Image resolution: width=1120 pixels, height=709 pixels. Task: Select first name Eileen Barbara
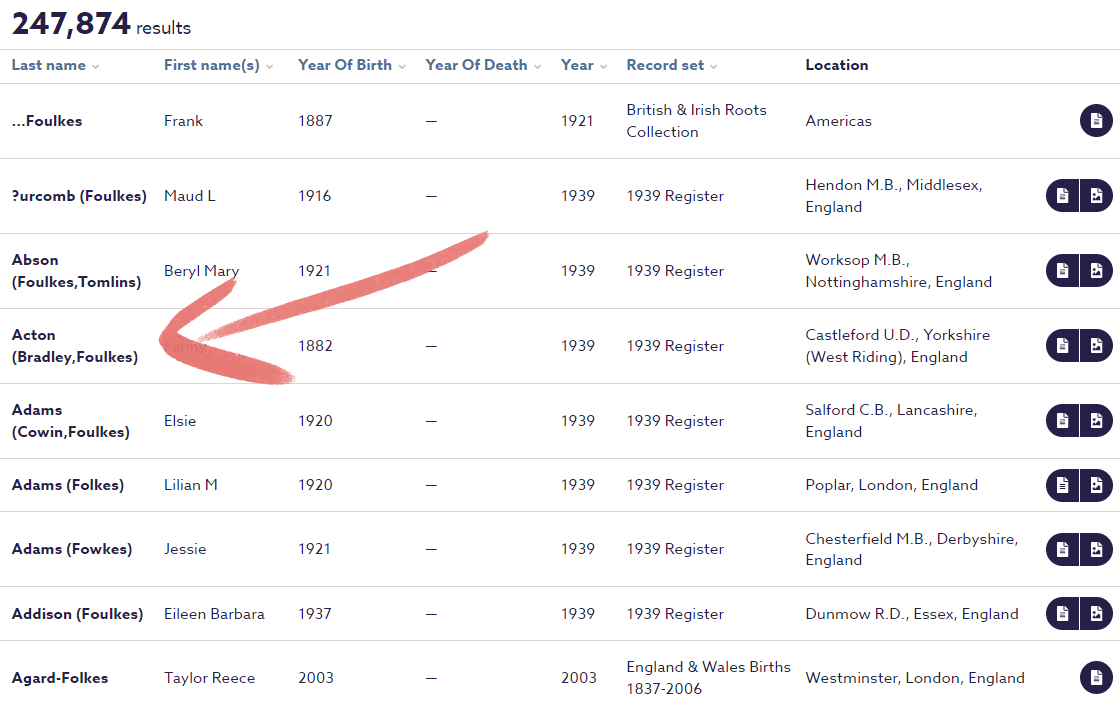click(x=214, y=613)
